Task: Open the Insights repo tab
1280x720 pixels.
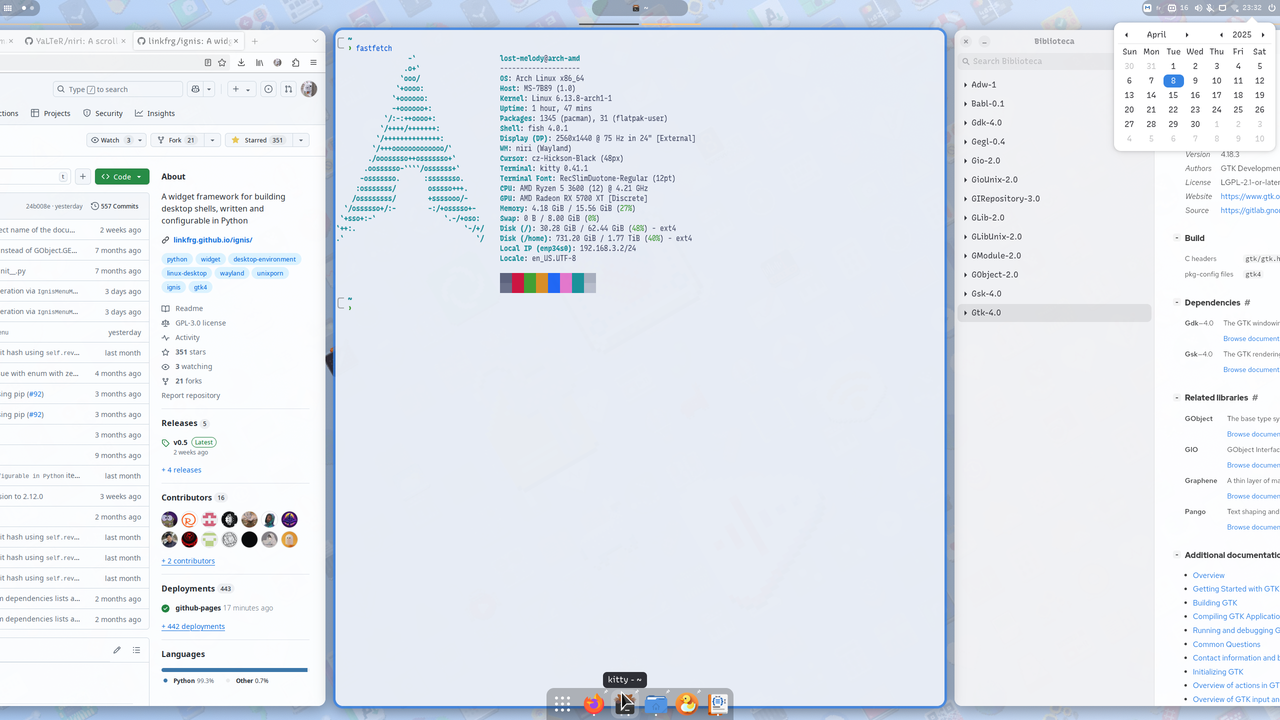Action: [x=155, y=114]
